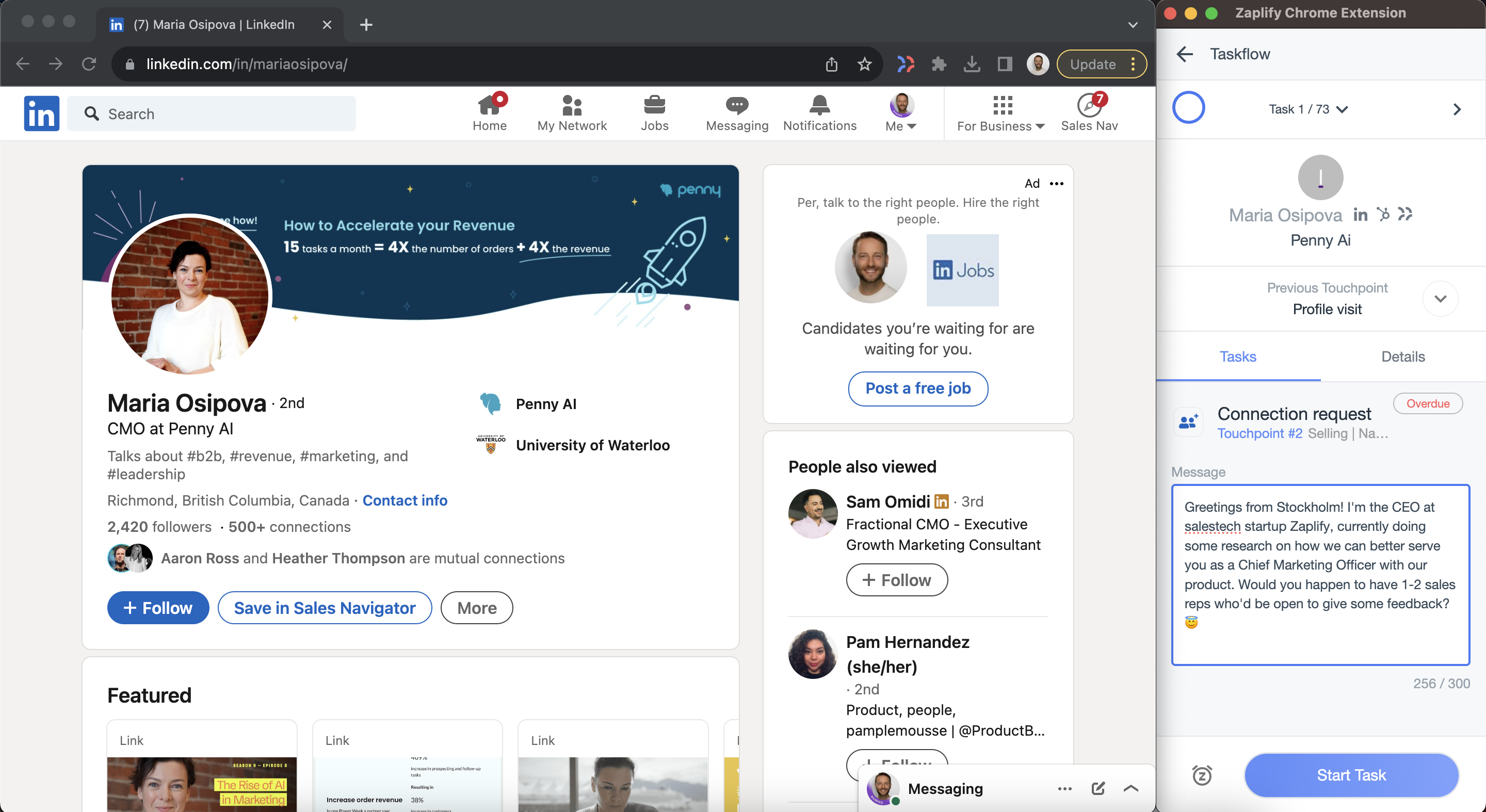Bookmark page with the star icon
Image resolution: width=1486 pixels, height=812 pixels.
tap(864, 64)
